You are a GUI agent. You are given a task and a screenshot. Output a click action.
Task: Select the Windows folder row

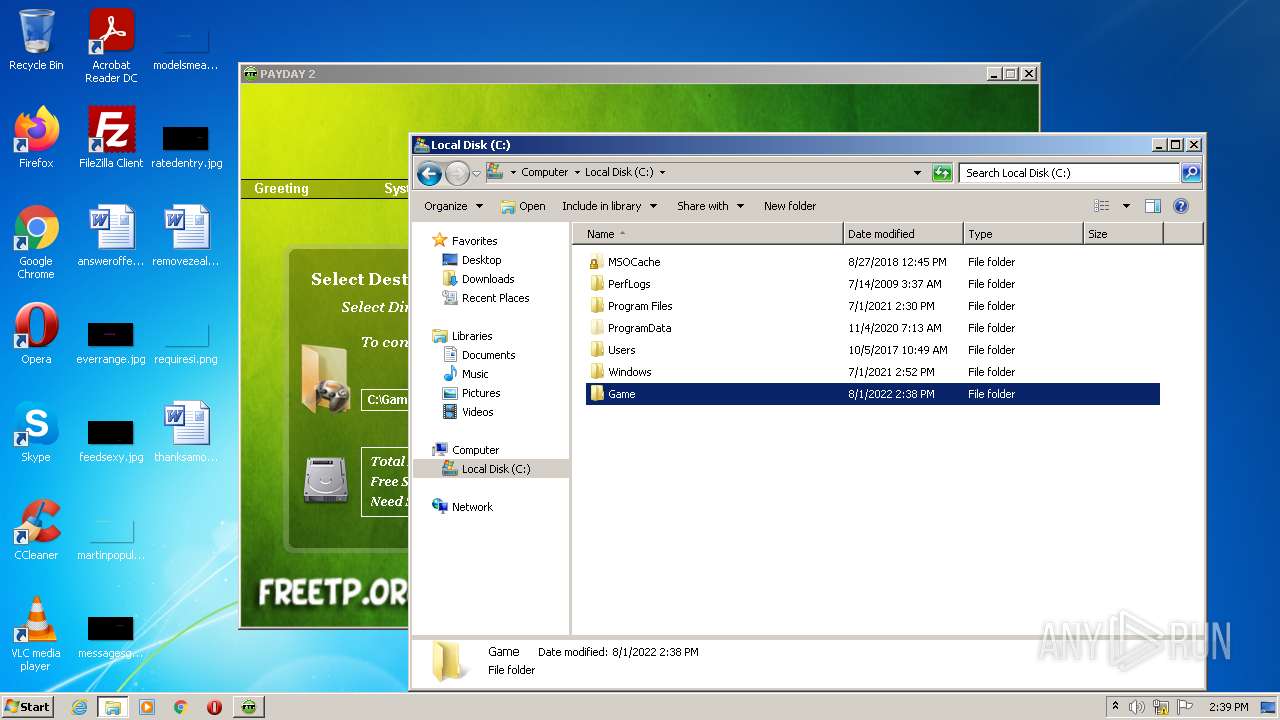(x=873, y=372)
